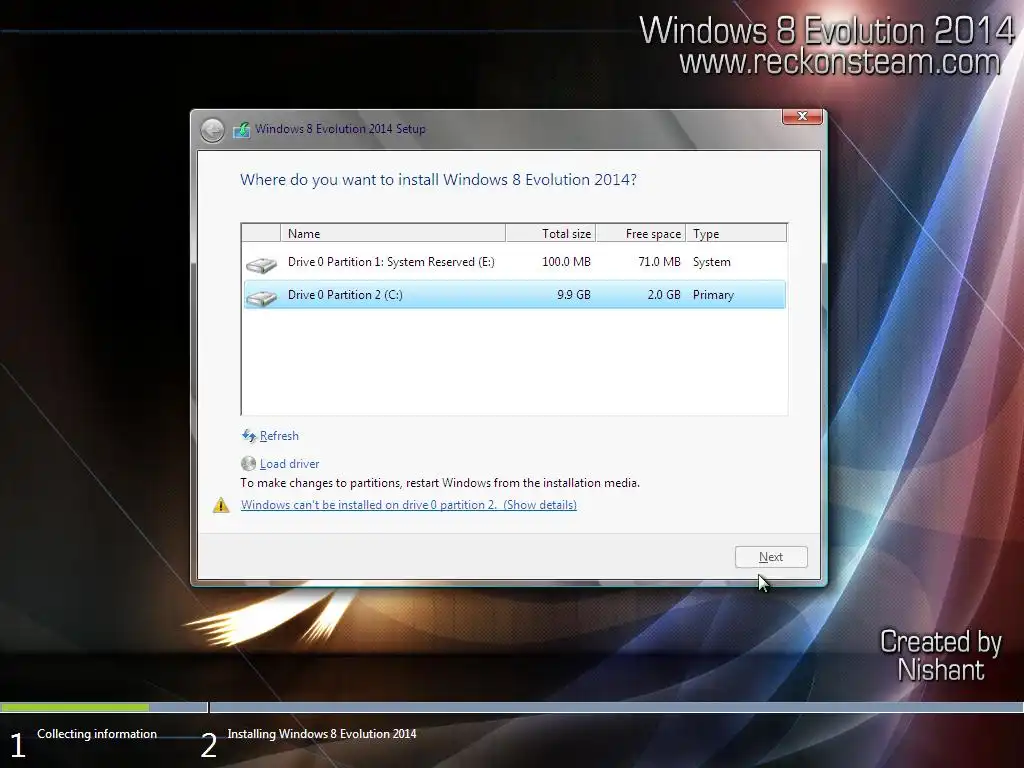This screenshot has height=768, width=1024.
Task: Click the Load driver disc icon
Action: [x=248, y=464]
